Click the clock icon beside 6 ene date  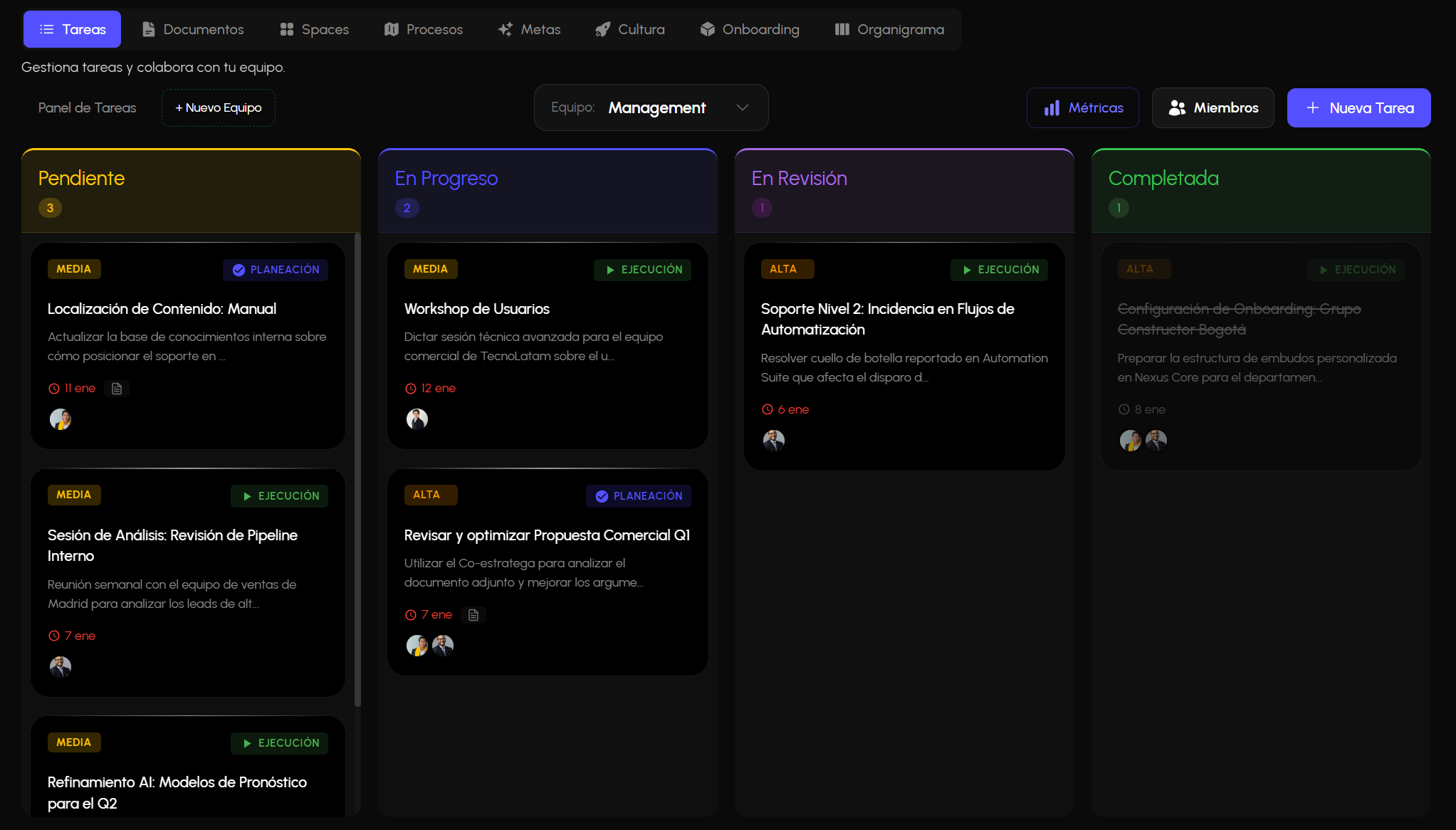768,410
